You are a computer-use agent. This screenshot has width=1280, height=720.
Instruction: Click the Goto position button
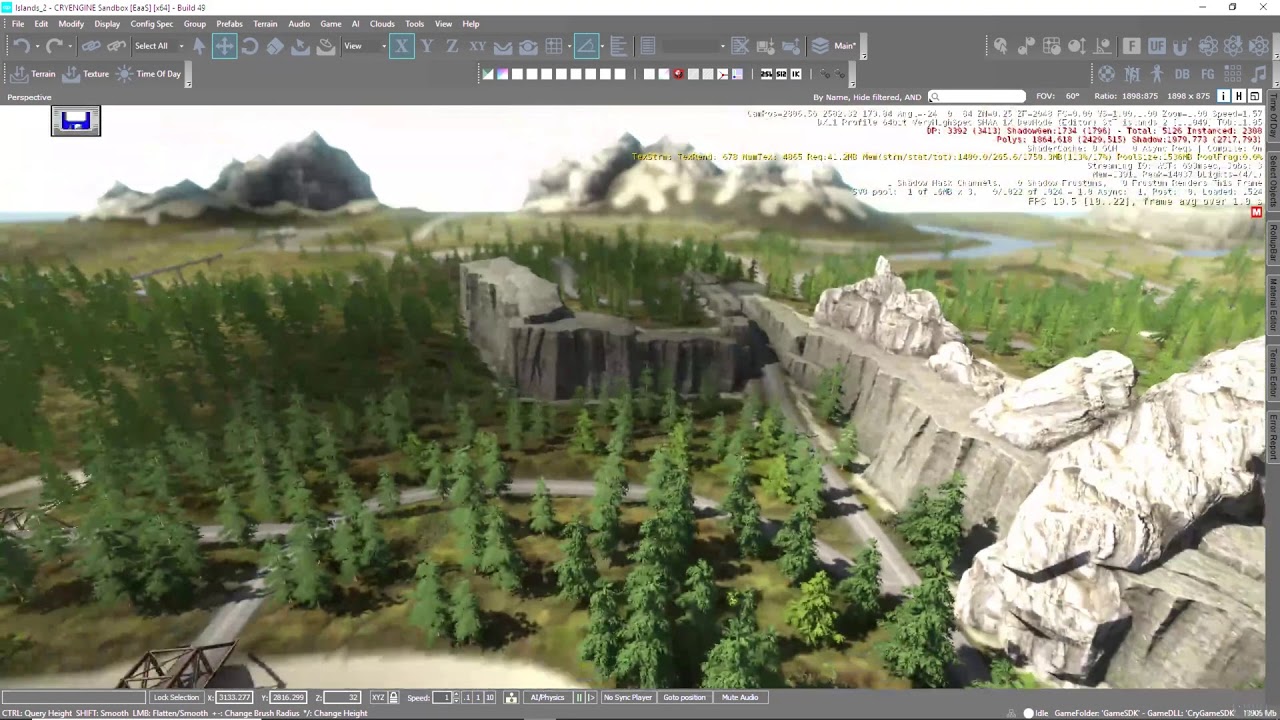684,697
